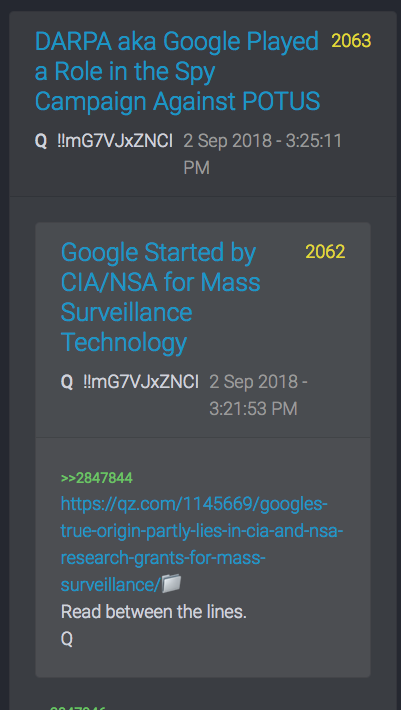Open the DARPA aka Google post title

177,72
